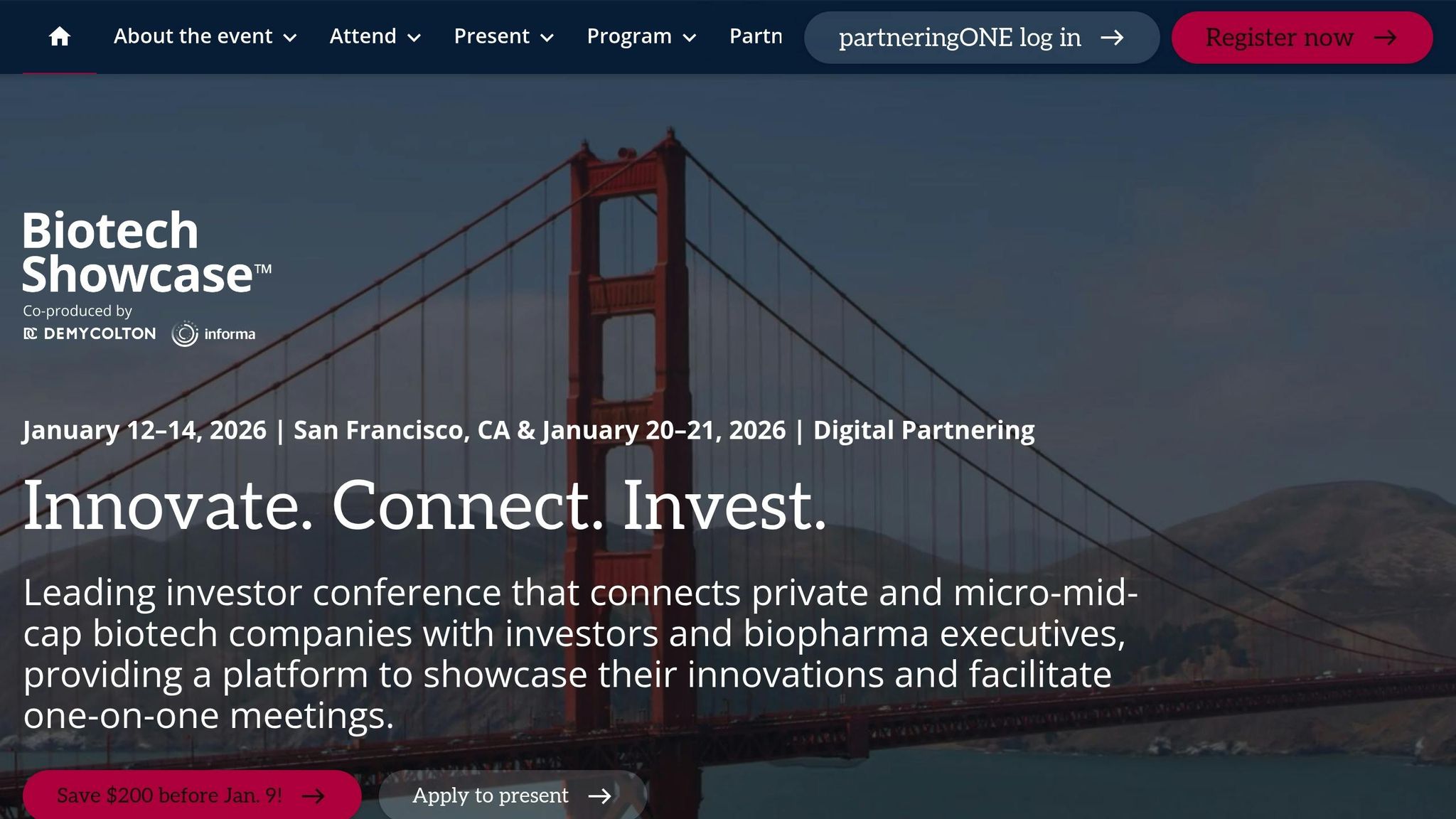Expand the Attend dropdown chevron
The height and width of the screenshot is (819, 1456).
[x=414, y=38]
